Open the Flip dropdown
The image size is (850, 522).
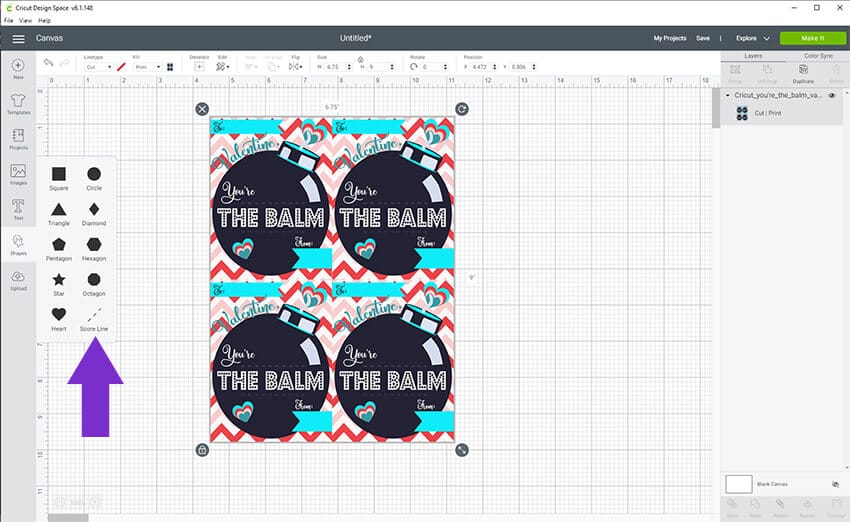point(296,67)
